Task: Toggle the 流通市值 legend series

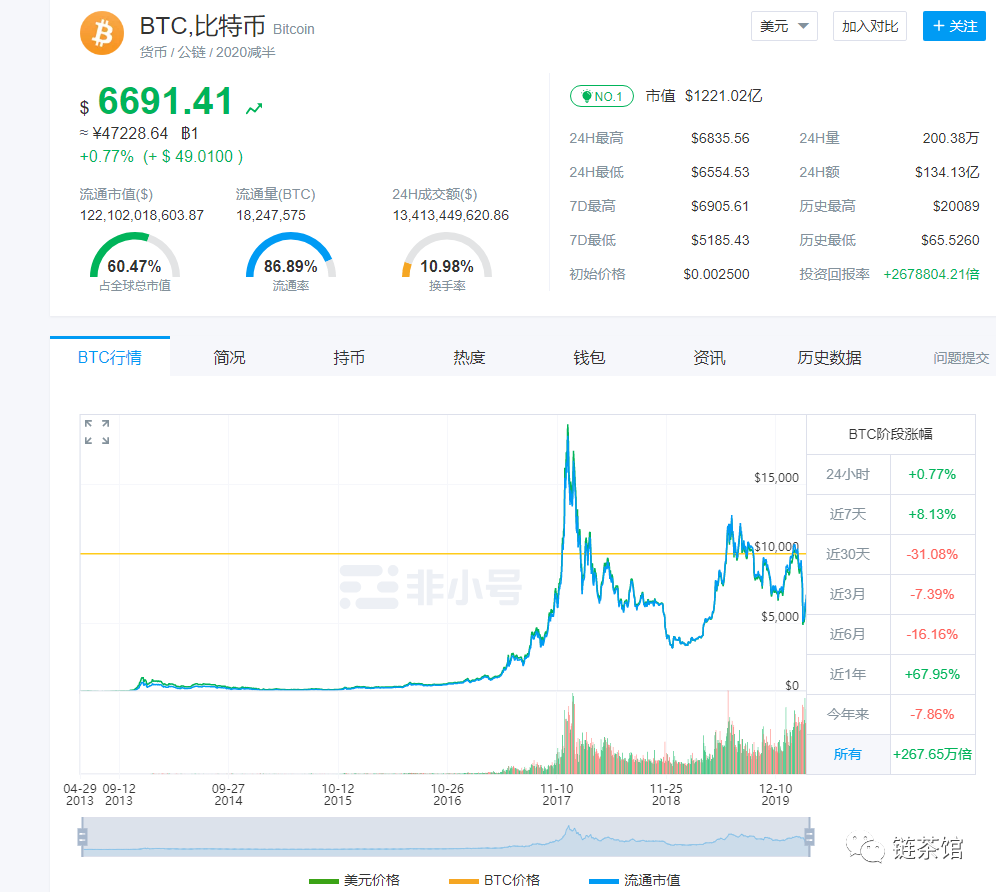Action: pyautogui.click(x=635, y=880)
